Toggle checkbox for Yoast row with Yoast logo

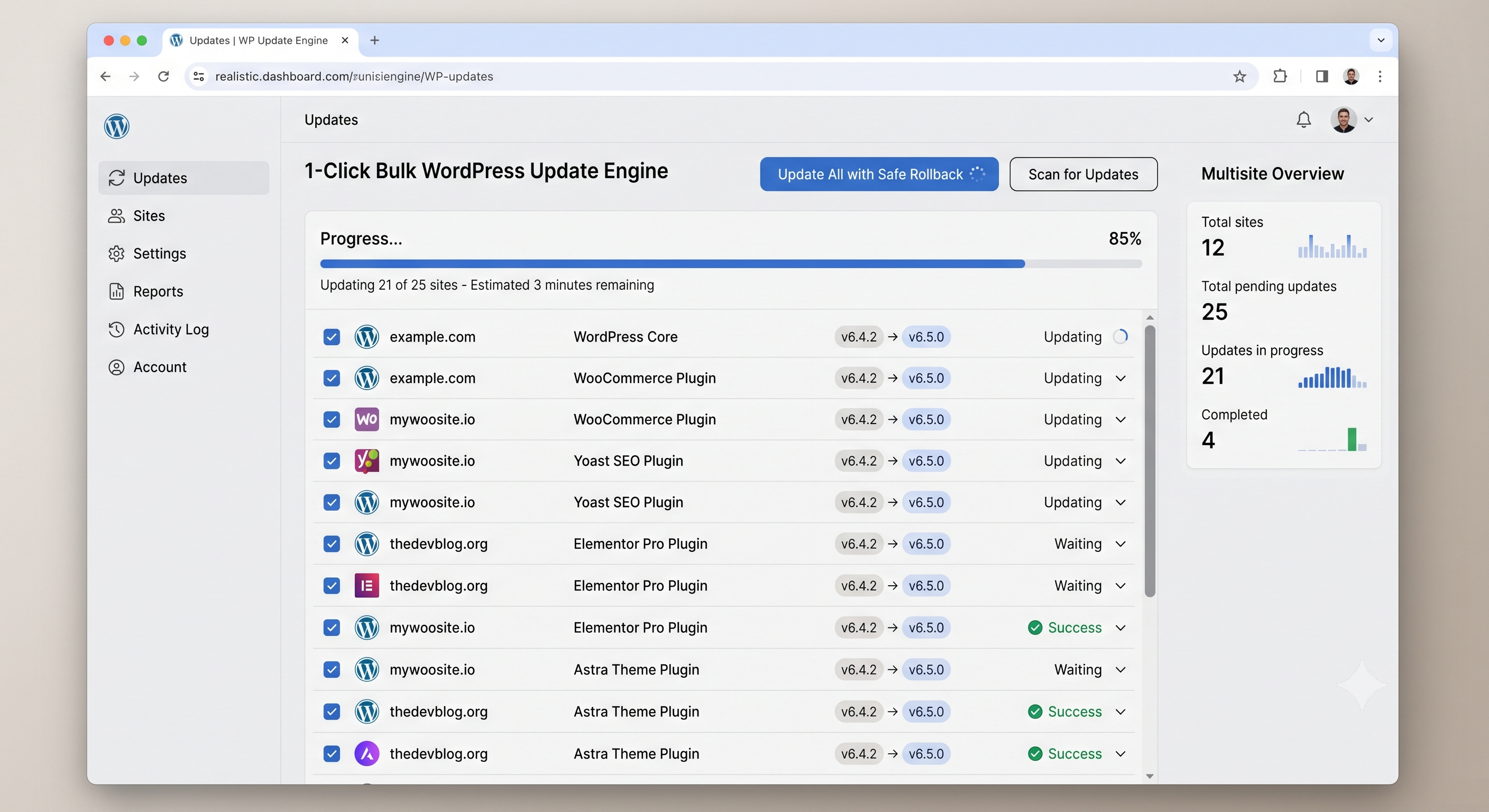[x=331, y=460]
